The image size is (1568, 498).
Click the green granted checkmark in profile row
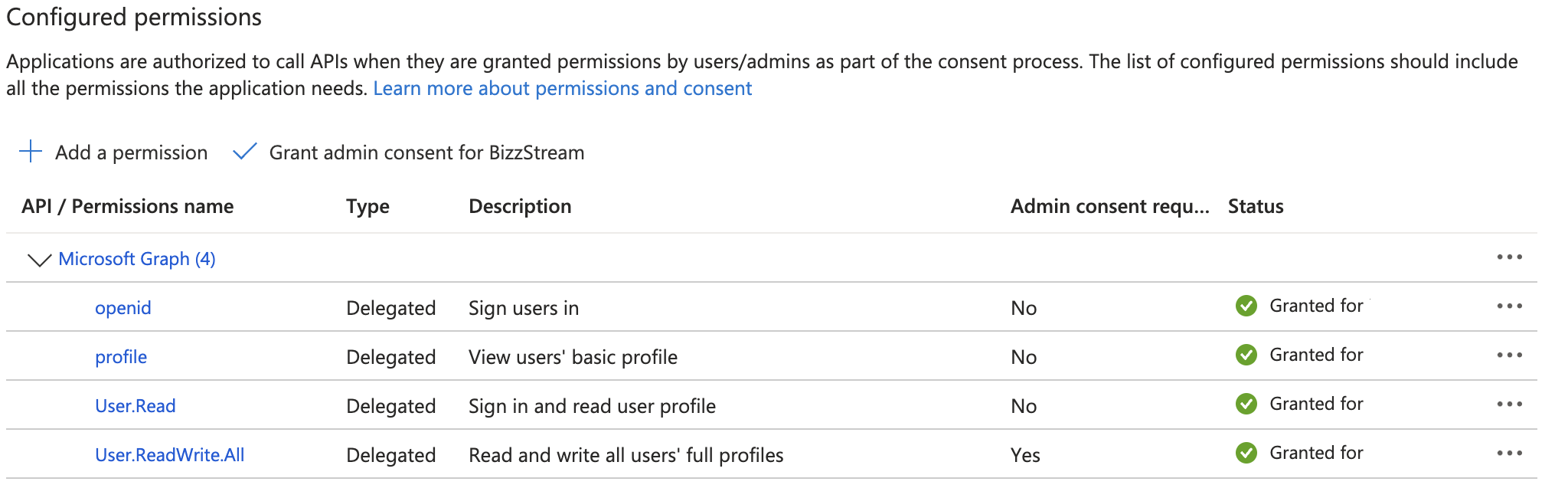(x=1246, y=355)
